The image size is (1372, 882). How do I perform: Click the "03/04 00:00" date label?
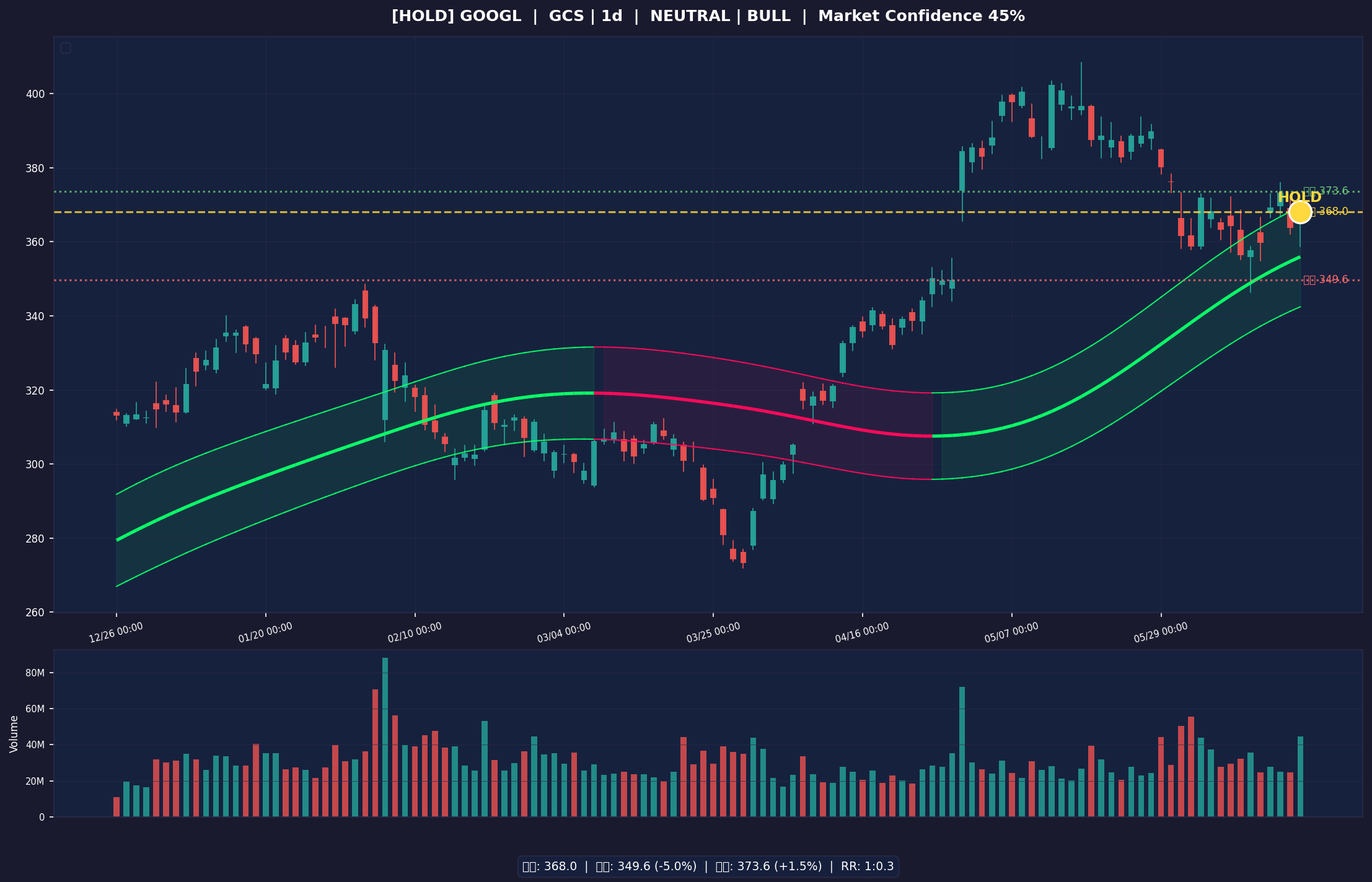coord(564,632)
